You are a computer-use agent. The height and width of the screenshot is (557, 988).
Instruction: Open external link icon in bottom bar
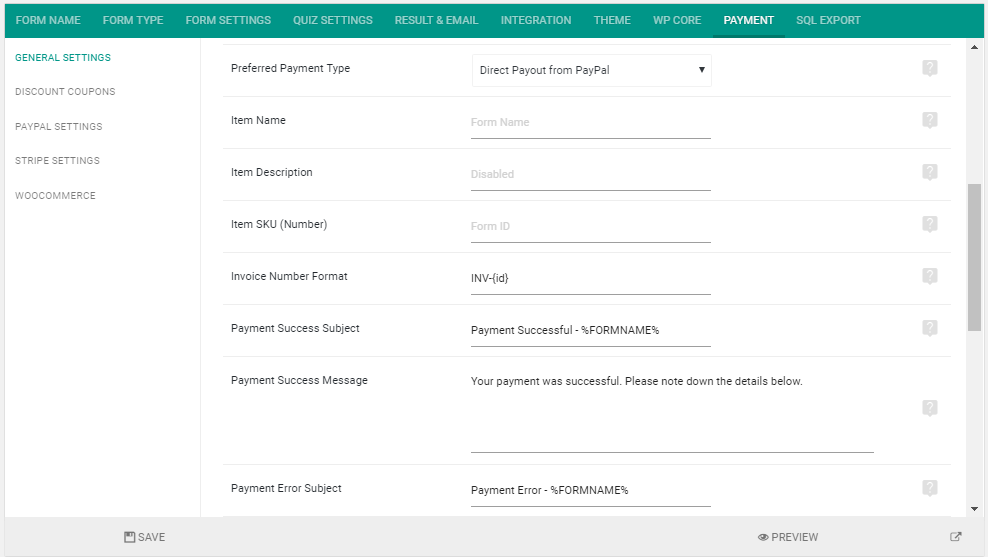(956, 537)
